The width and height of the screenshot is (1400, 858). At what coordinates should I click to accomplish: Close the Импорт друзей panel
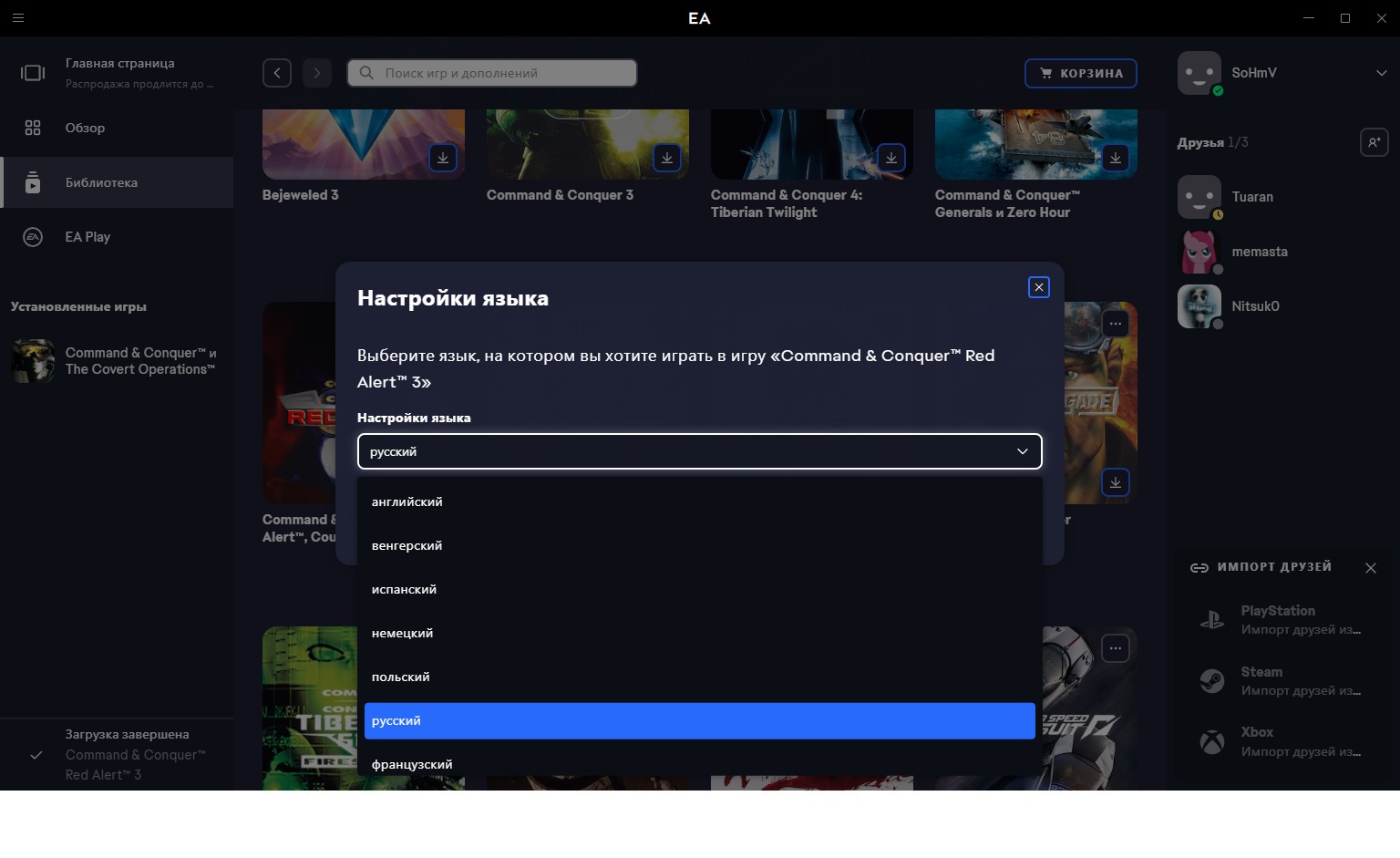coord(1371,568)
